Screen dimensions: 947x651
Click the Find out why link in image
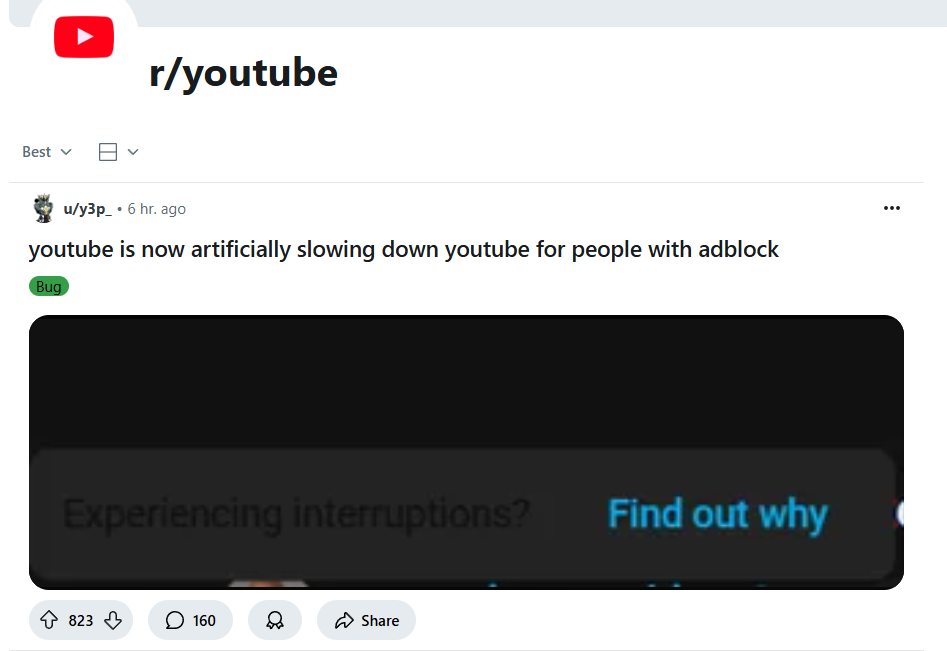click(x=717, y=515)
